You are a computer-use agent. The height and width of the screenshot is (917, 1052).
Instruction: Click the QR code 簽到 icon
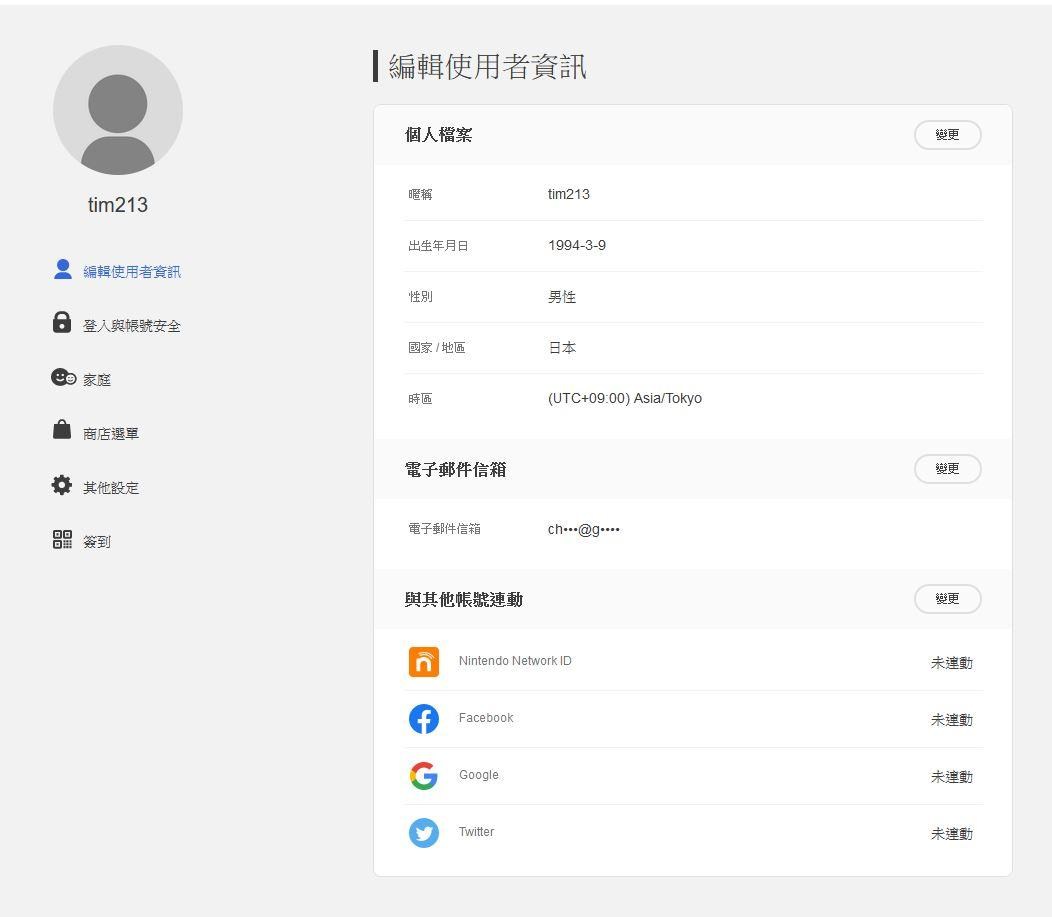(62, 540)
